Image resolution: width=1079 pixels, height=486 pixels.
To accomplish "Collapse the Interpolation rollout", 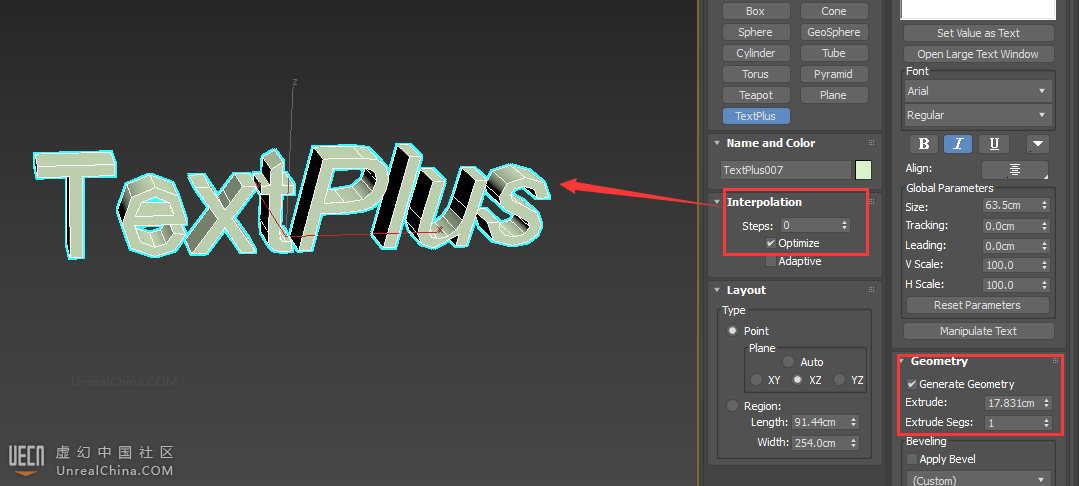I will (x=717, y=202).
